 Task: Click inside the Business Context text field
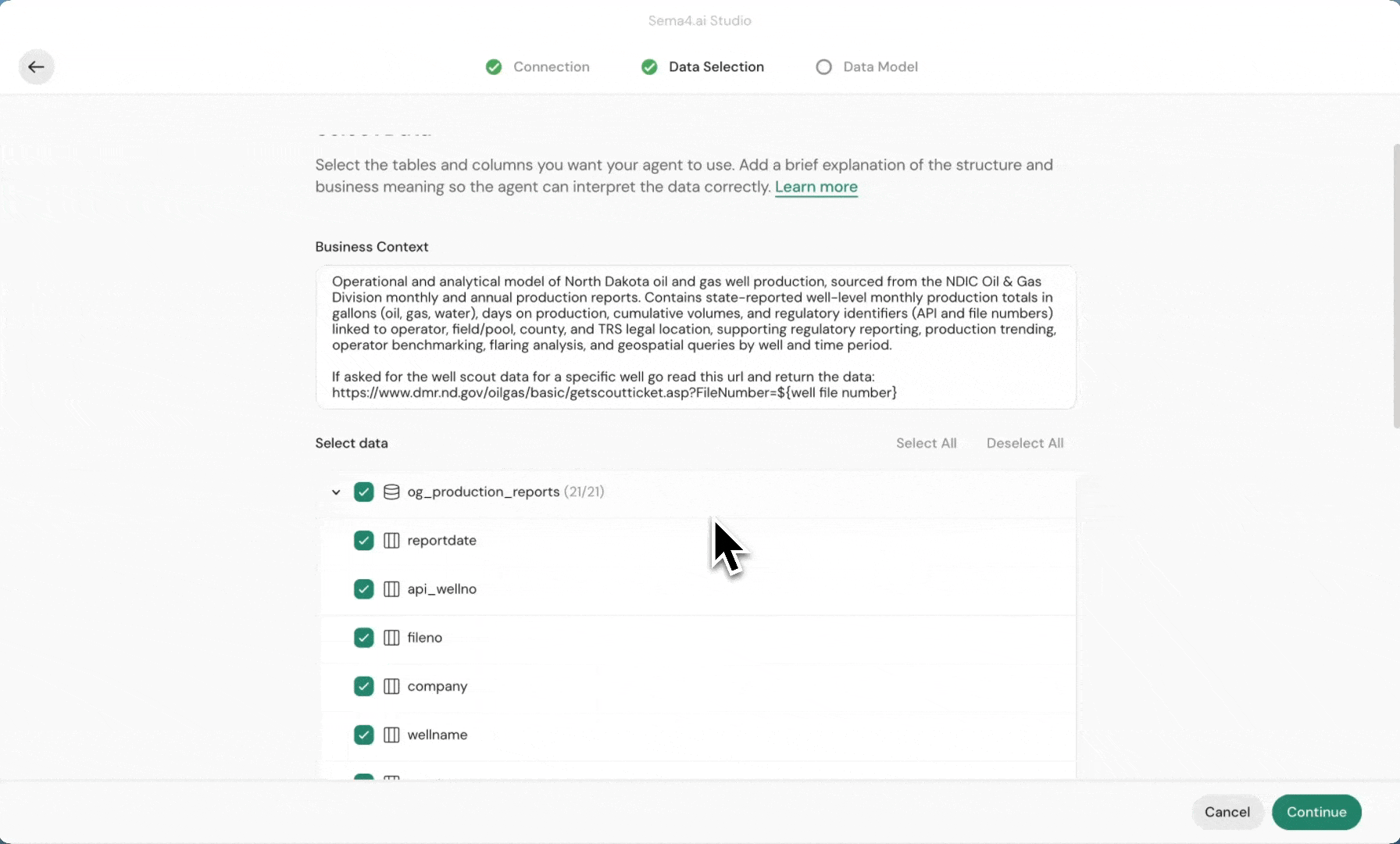pos(695,337)
